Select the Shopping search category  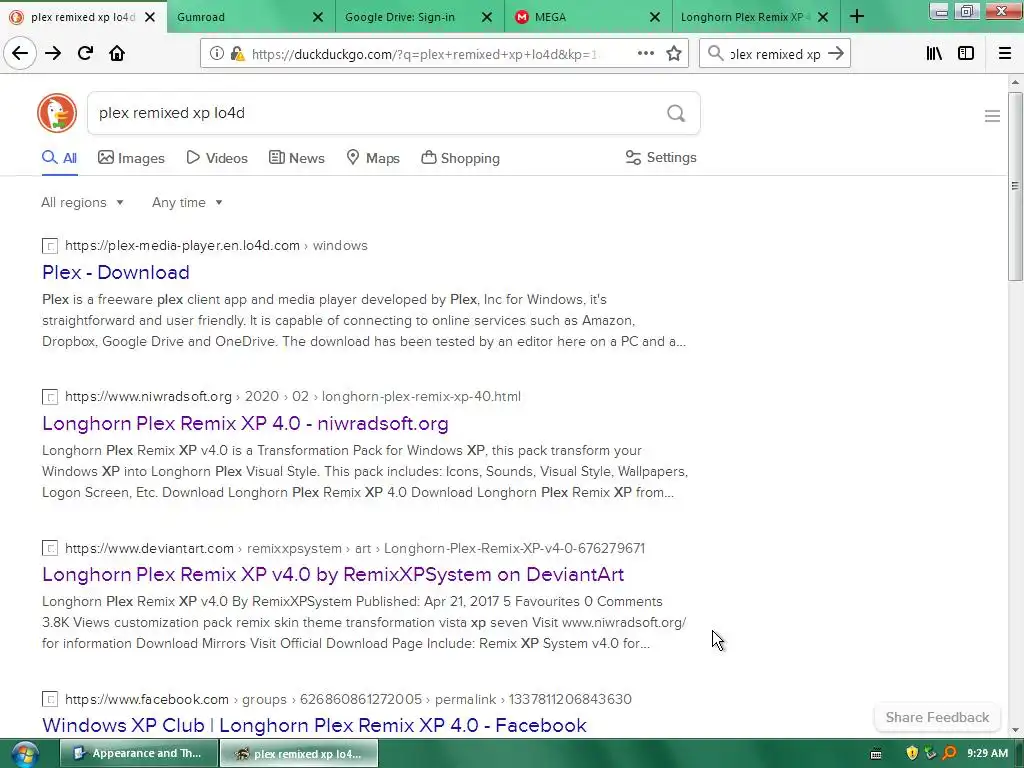point(460,158)
